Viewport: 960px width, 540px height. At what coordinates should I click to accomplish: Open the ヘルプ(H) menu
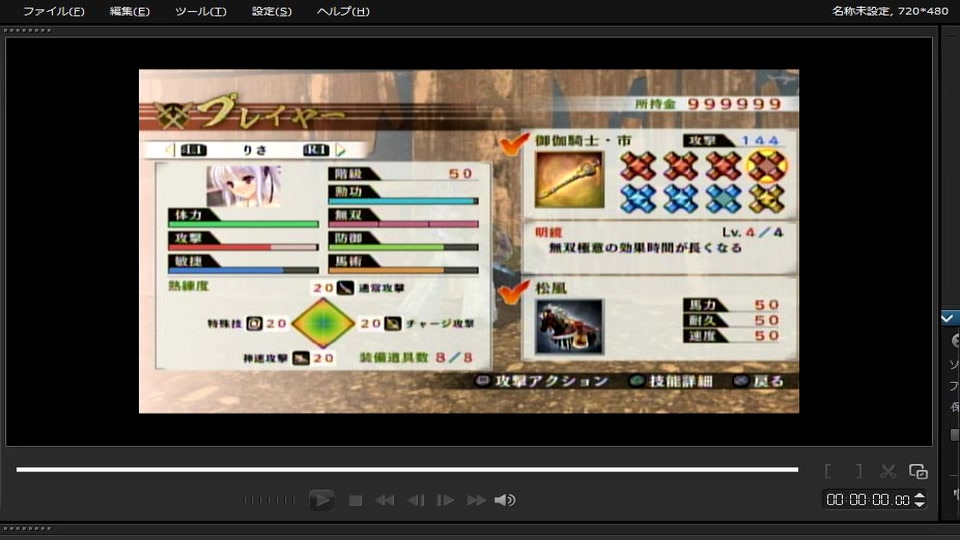coord(343,11)
